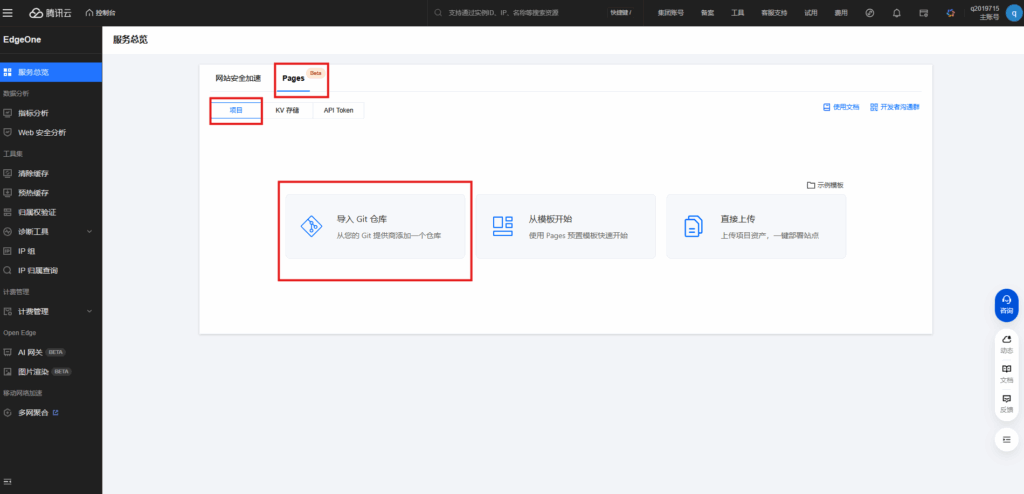Viewport: 1024px width, 494px height.
Task: Expand the 计费管理 sidebar section
Action: 50,312
